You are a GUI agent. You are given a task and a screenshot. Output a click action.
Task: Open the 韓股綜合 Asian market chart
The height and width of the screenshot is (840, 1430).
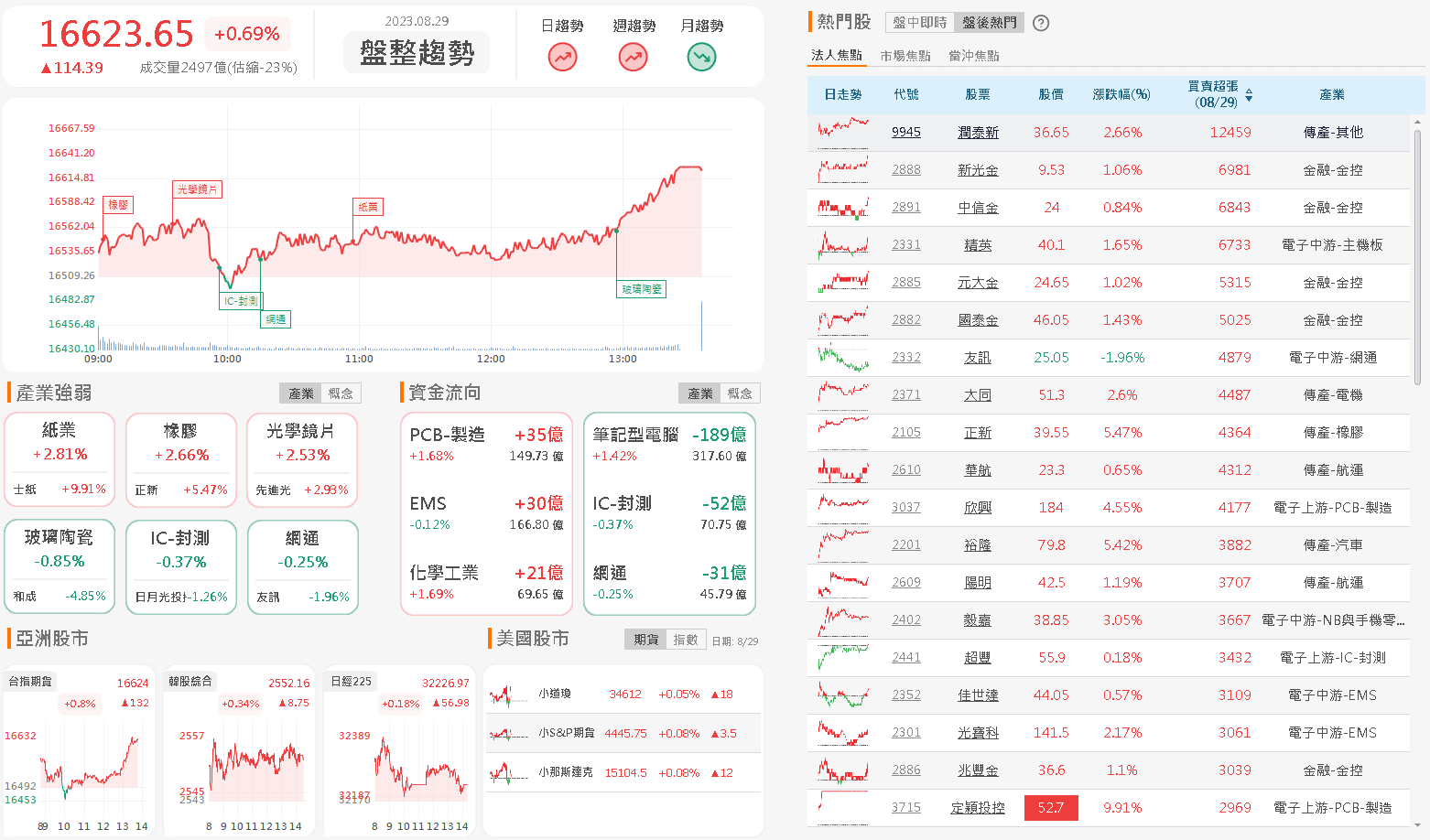(239, 750)
